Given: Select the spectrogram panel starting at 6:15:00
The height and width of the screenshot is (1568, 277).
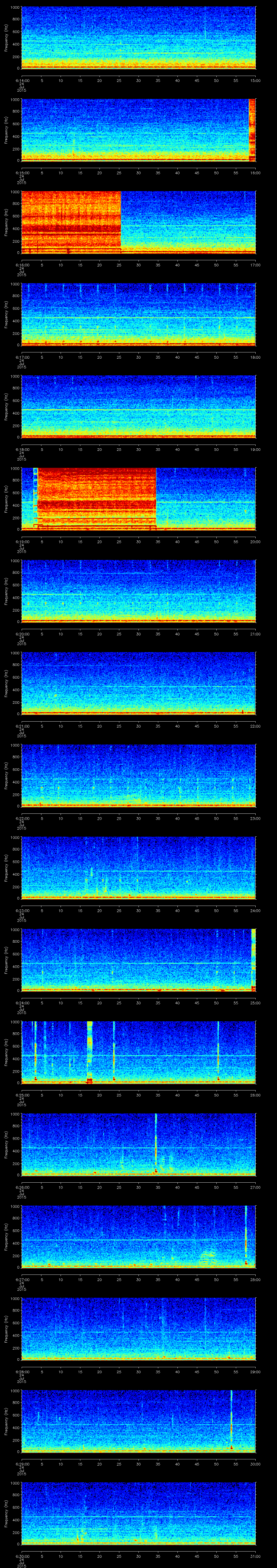Looking at the screenshot, I should (x=139, y=130).
